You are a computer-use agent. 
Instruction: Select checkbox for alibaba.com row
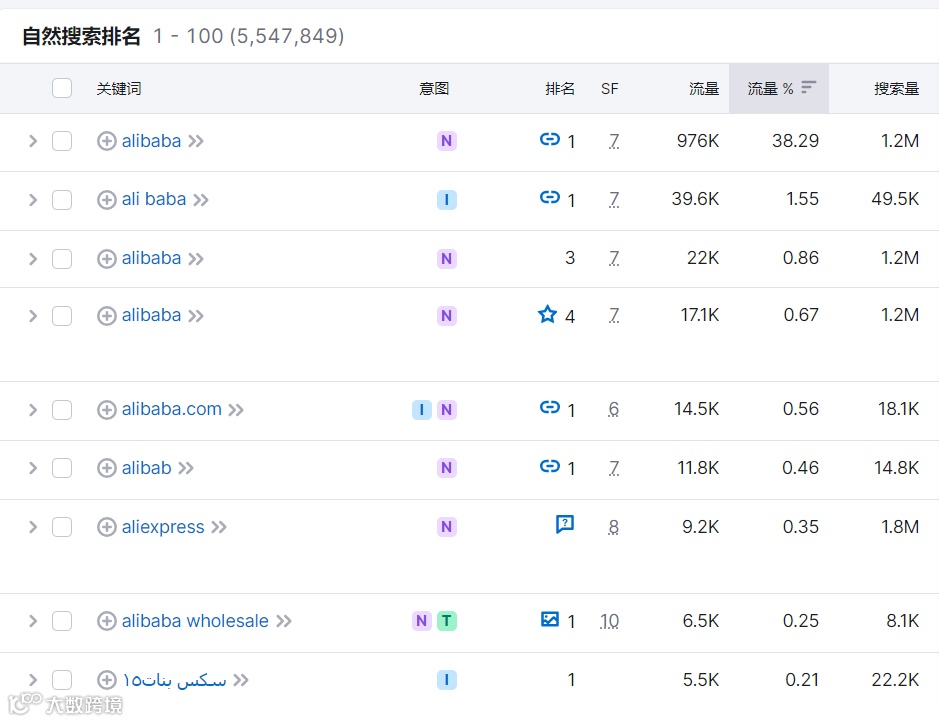(62, 410)
